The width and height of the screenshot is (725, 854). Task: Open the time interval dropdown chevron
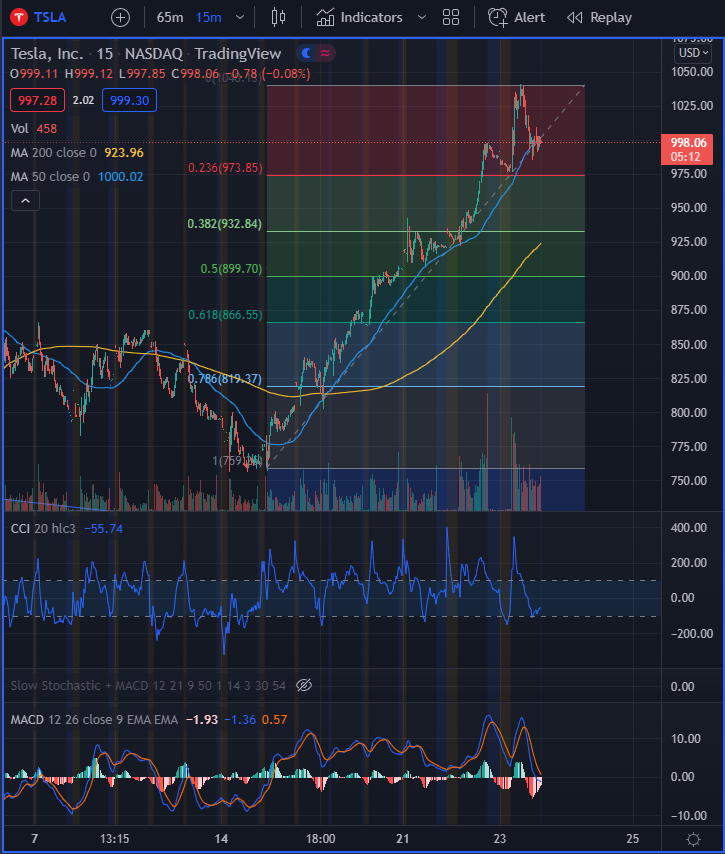click(240, 17)
